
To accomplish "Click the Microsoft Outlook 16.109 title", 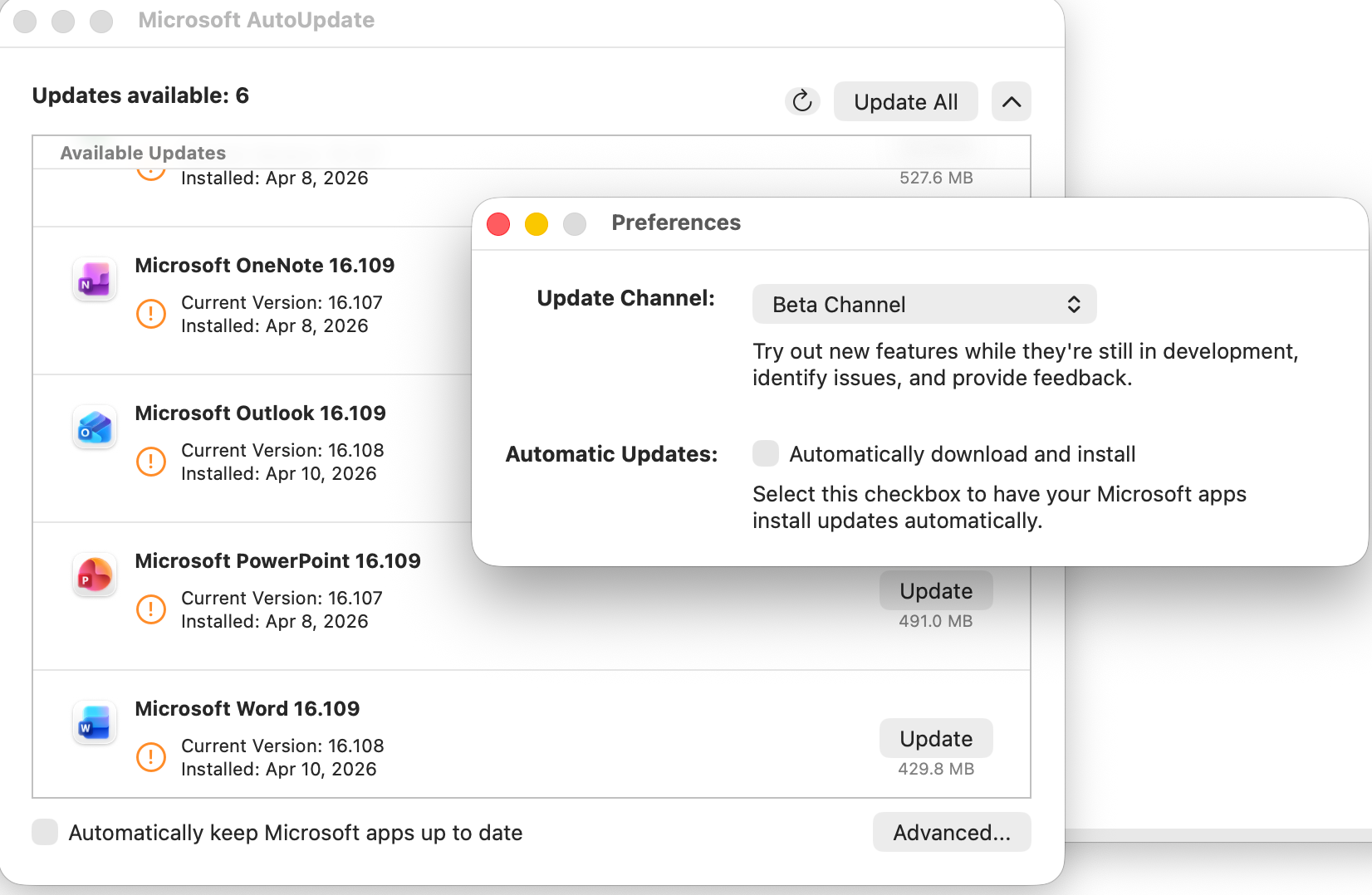I will 261,413.
